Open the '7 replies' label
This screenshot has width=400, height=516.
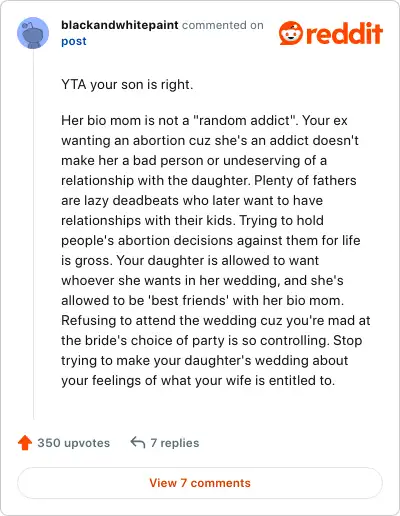pos(175,443)
